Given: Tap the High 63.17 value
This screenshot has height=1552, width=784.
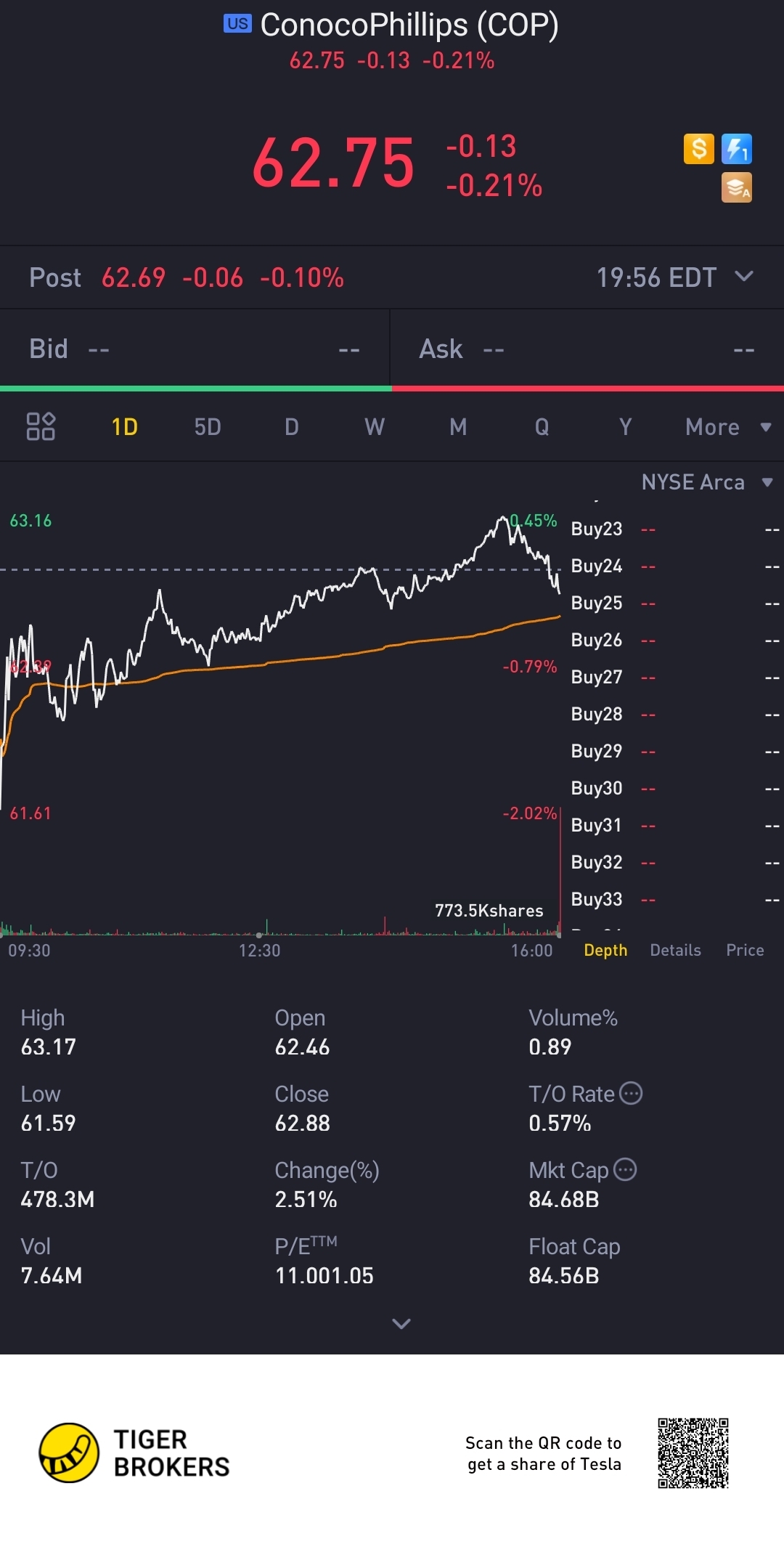Looking at the screenshot, I should pos(49,1047).
